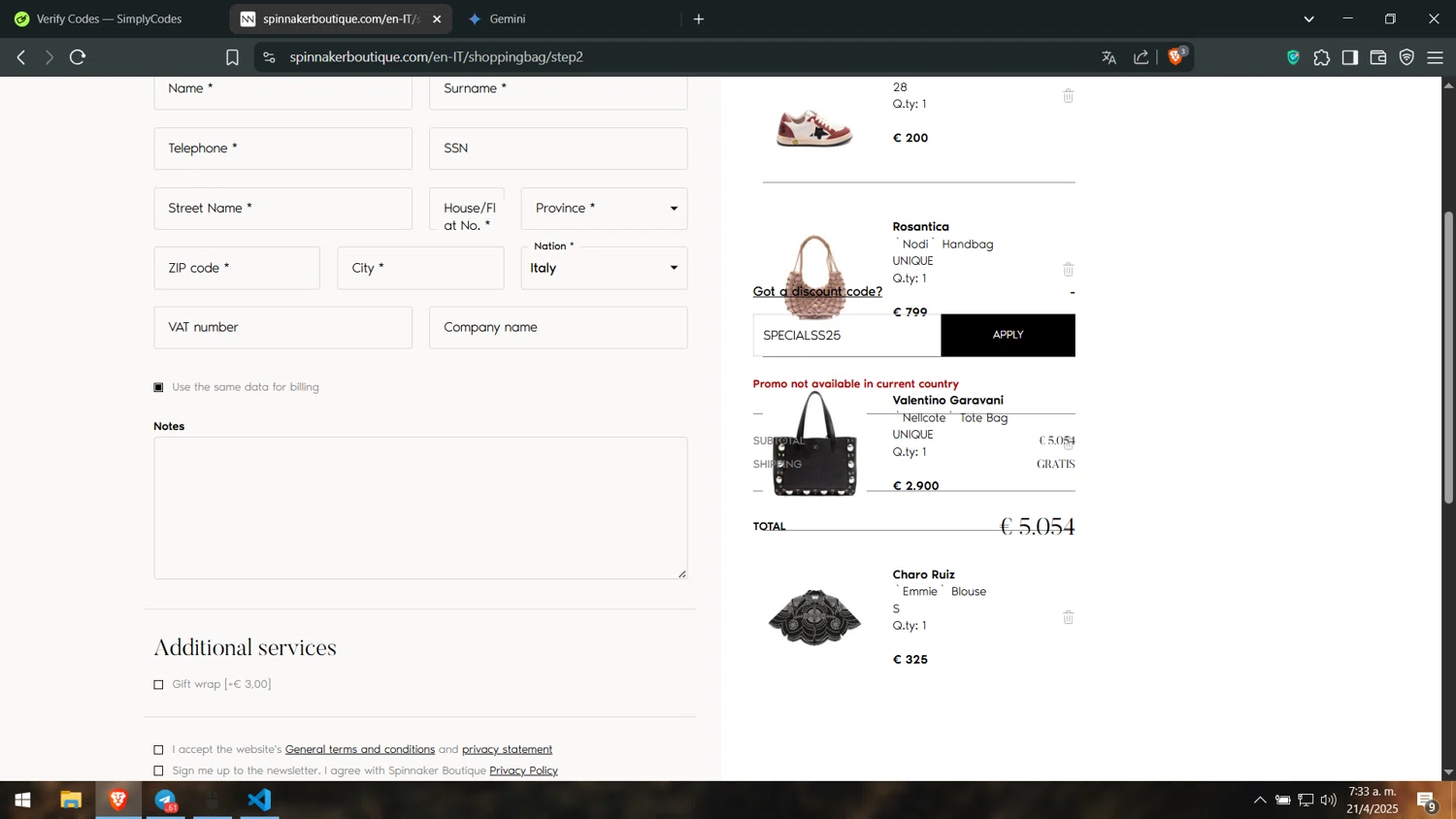
Task: Toggle the browser sidebar panel icon
Action: tap(1350, 57)
